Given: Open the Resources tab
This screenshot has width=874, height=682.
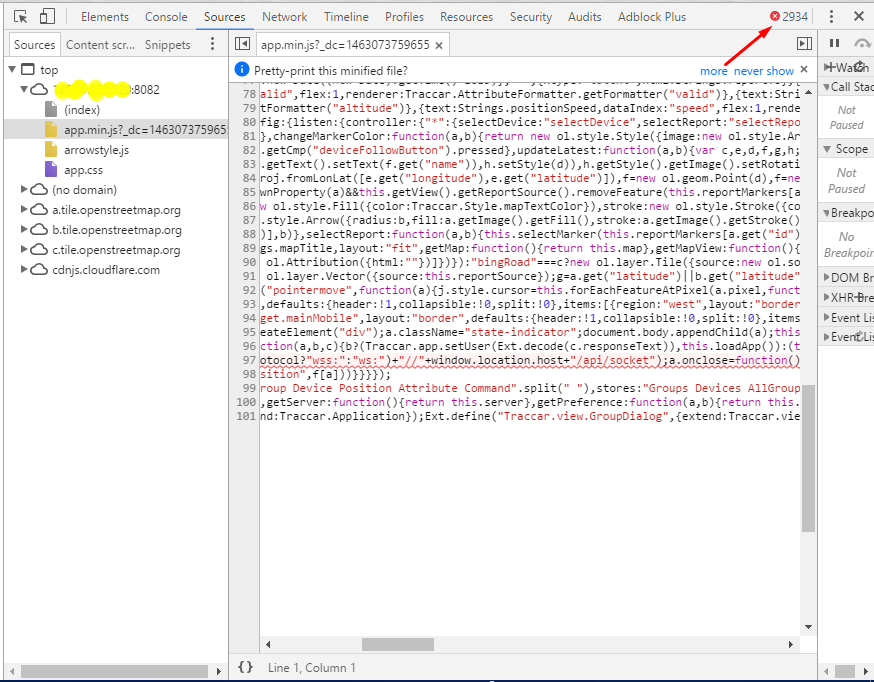Looking at the screenshot, I should coord(467,17).
